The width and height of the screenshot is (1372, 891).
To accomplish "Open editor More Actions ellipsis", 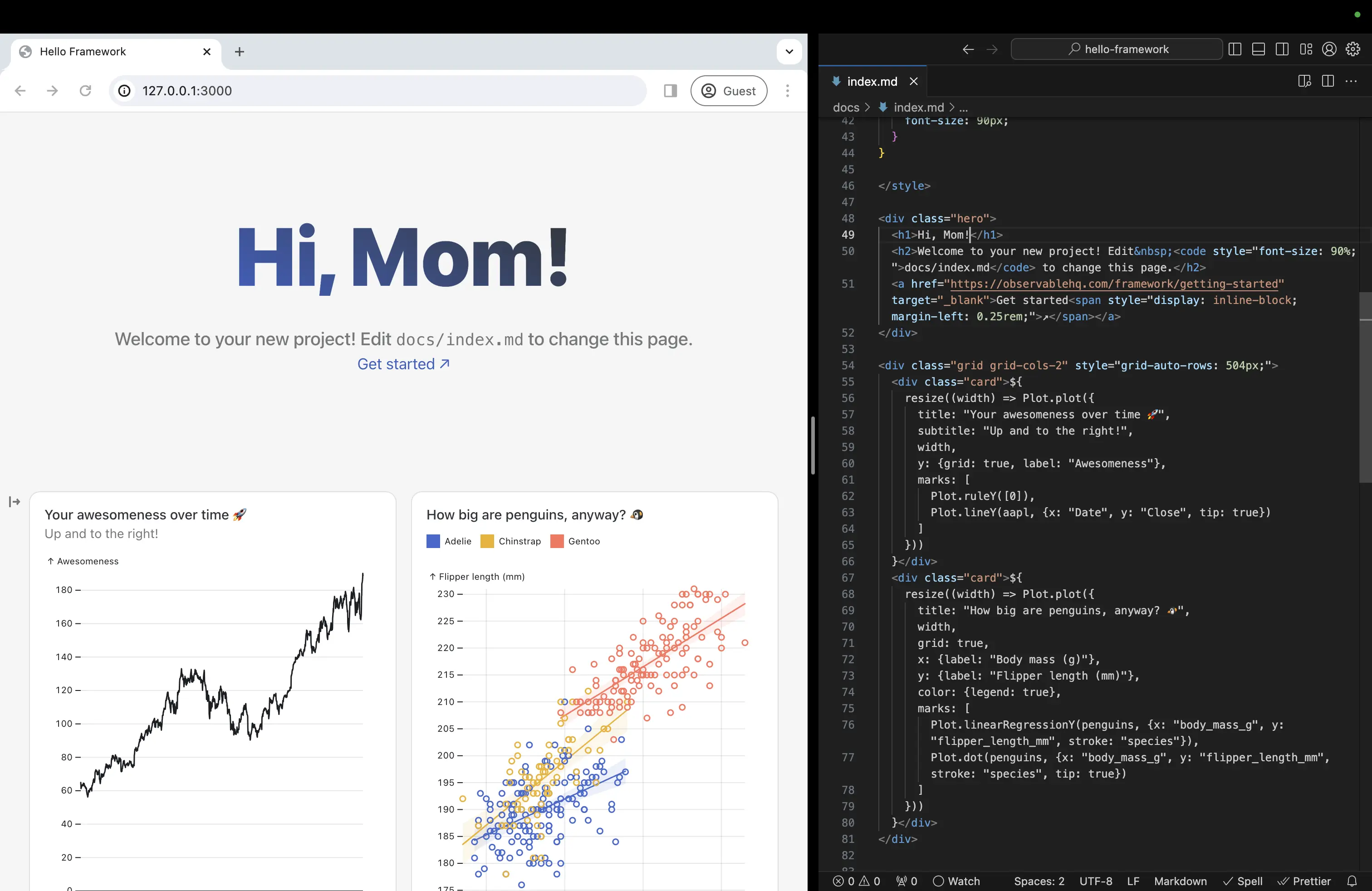I will (1351, 81).
